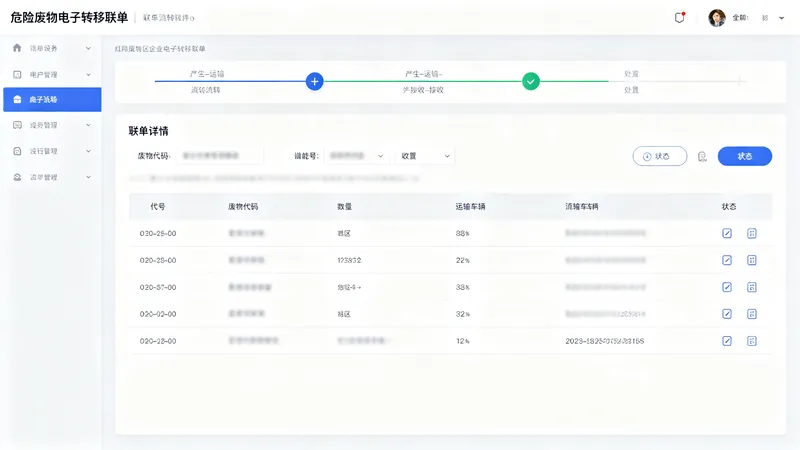
Task: Expand the fifth sidebar menu chevron
Action: click(x=88, y=151)
